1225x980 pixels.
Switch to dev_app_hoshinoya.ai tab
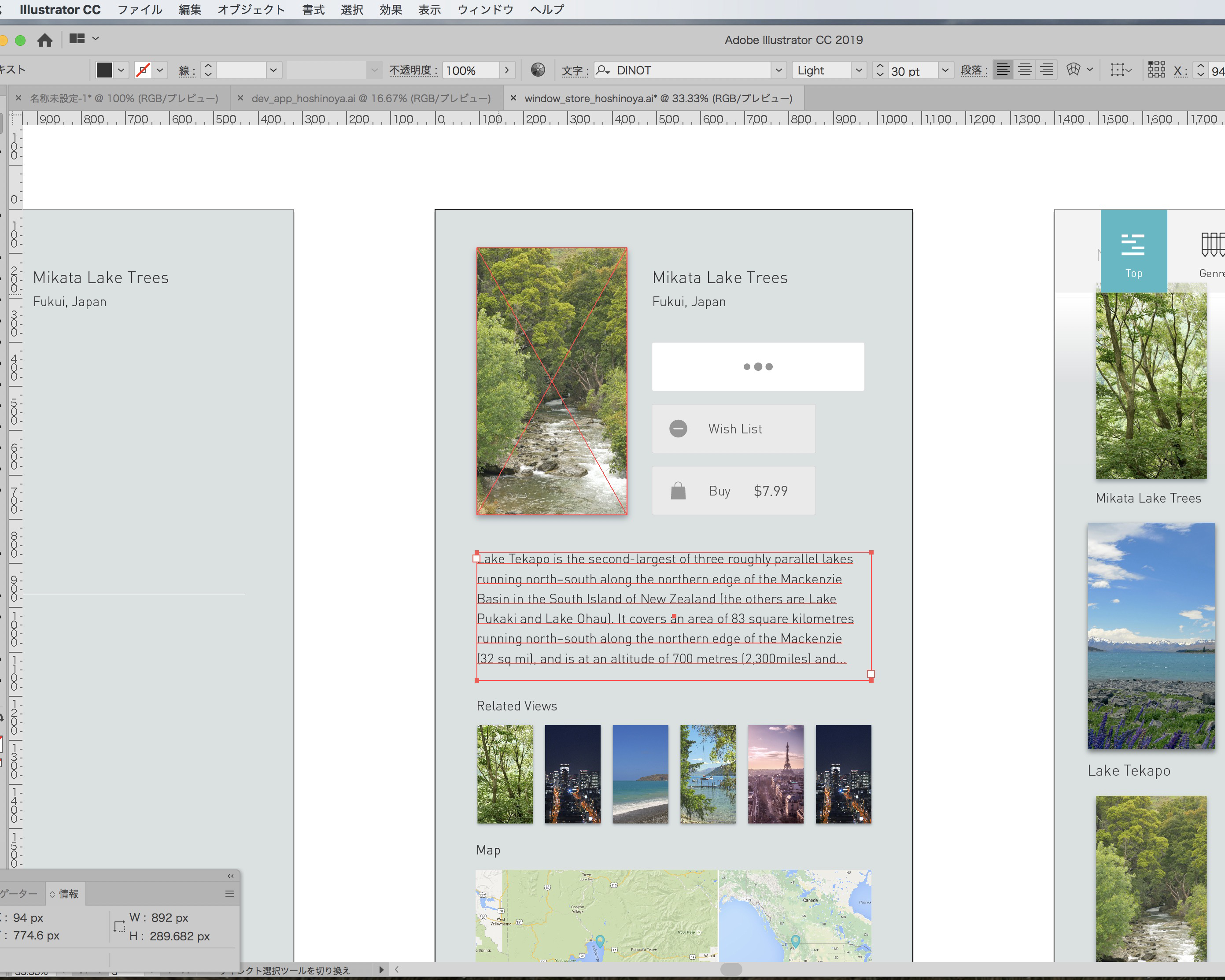click(x=371, y=98)
